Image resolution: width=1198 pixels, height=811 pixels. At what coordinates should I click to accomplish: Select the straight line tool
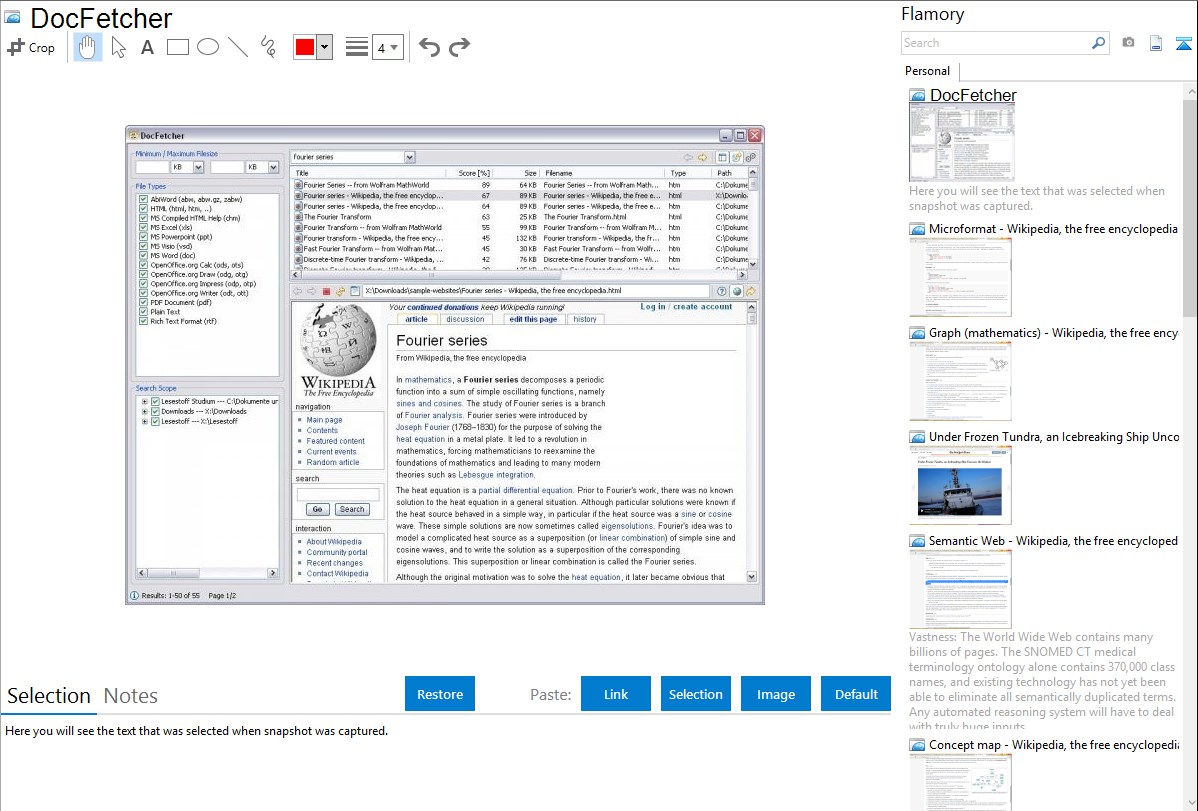point(238,47)
